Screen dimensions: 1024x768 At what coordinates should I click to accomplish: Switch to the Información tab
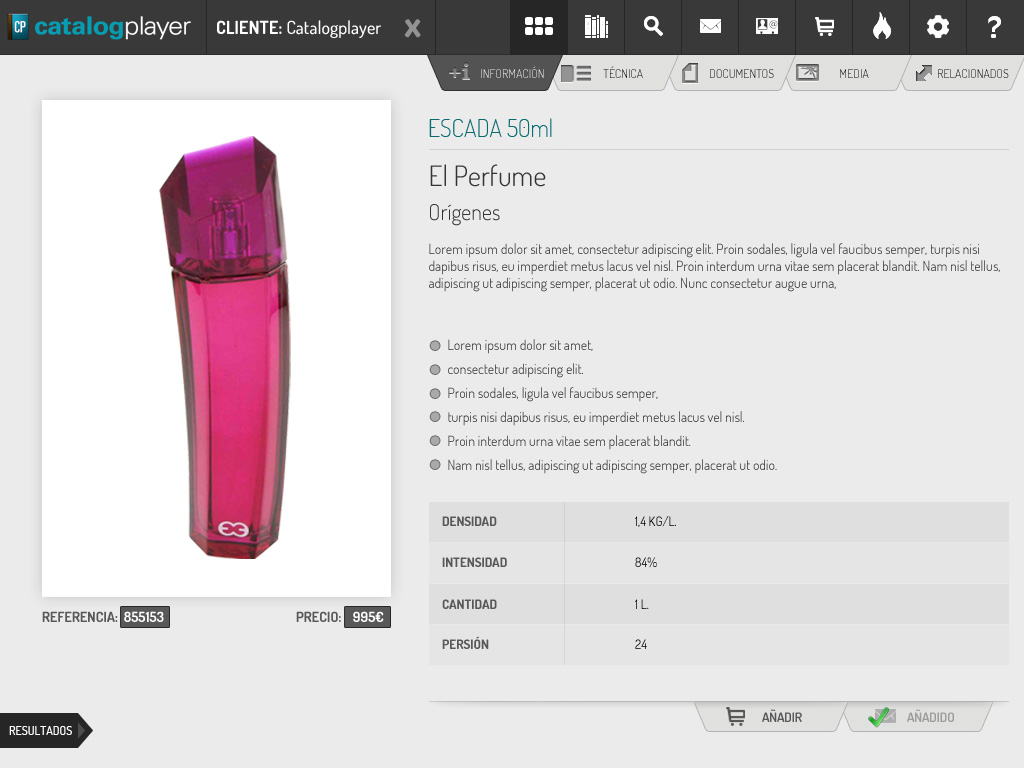[496, 73]
